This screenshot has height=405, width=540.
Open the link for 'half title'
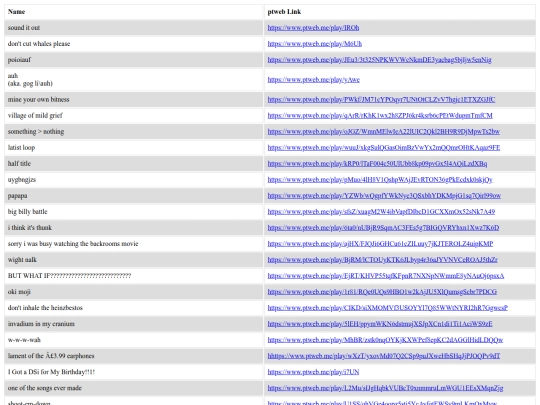coord(377,164)
